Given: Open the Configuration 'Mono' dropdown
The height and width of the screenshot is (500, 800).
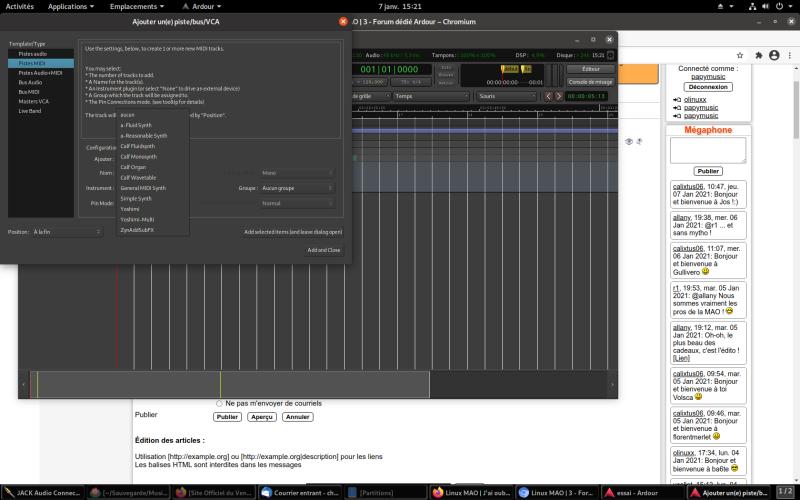Looking at the screenshot, I should [x=297, y=173].
